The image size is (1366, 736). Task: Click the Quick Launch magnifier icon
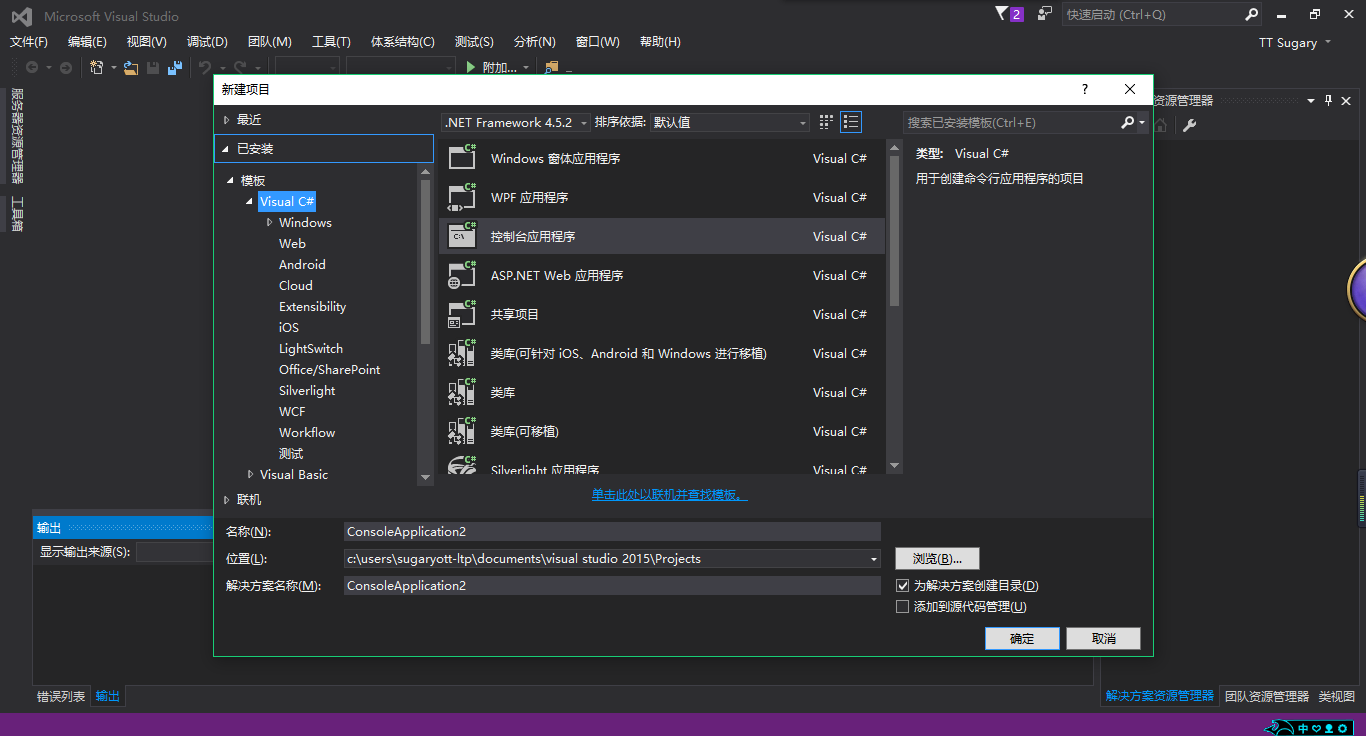(1251, 14)
